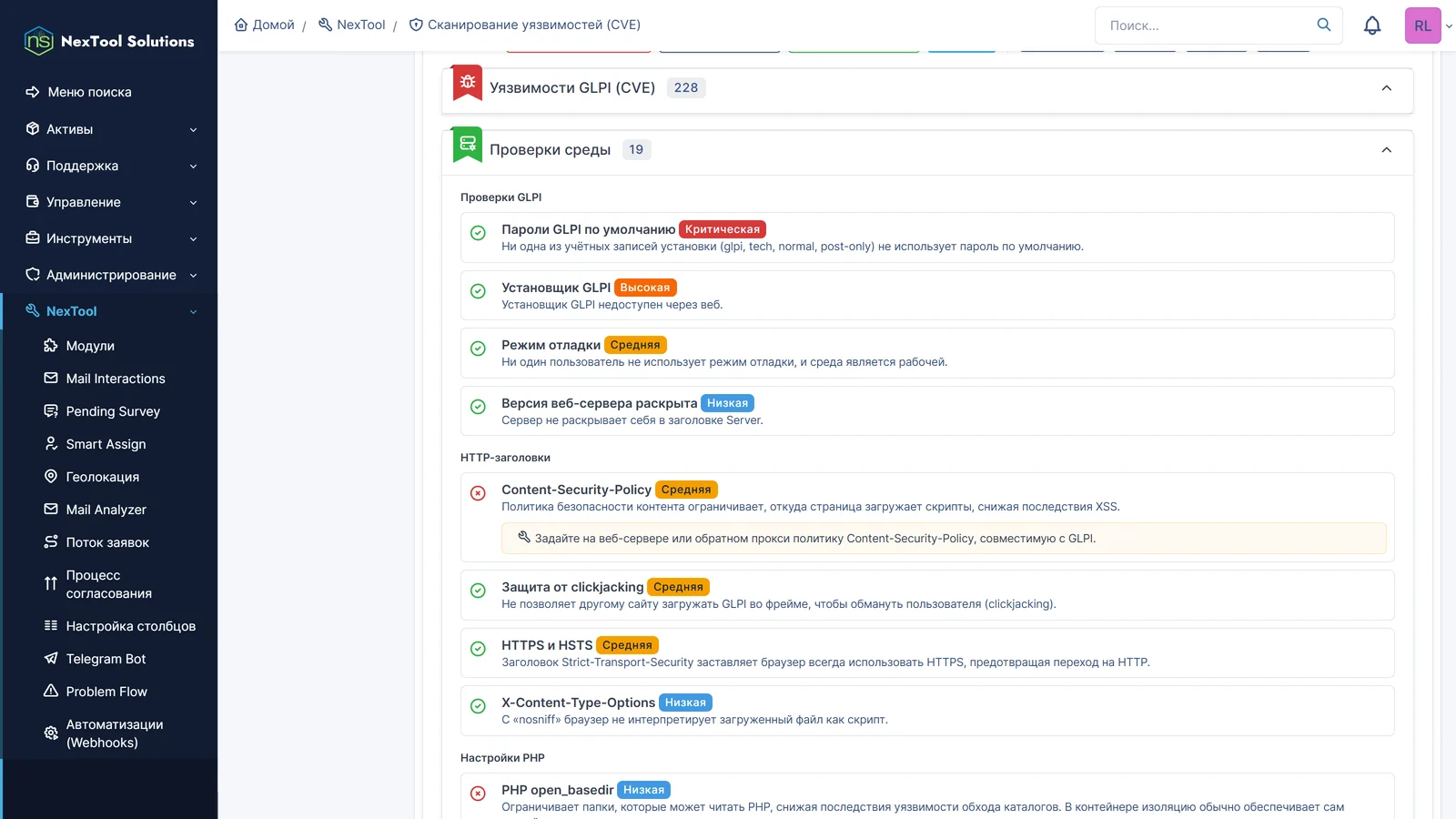1456x819 pixels.
Task: Click the Telegram Bot paper plane icon
Action: (51, 659)
